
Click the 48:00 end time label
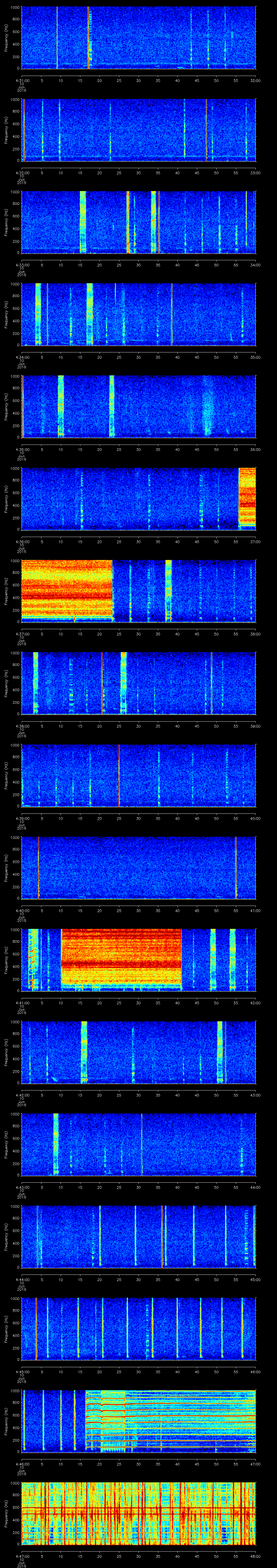(255, 1556)
